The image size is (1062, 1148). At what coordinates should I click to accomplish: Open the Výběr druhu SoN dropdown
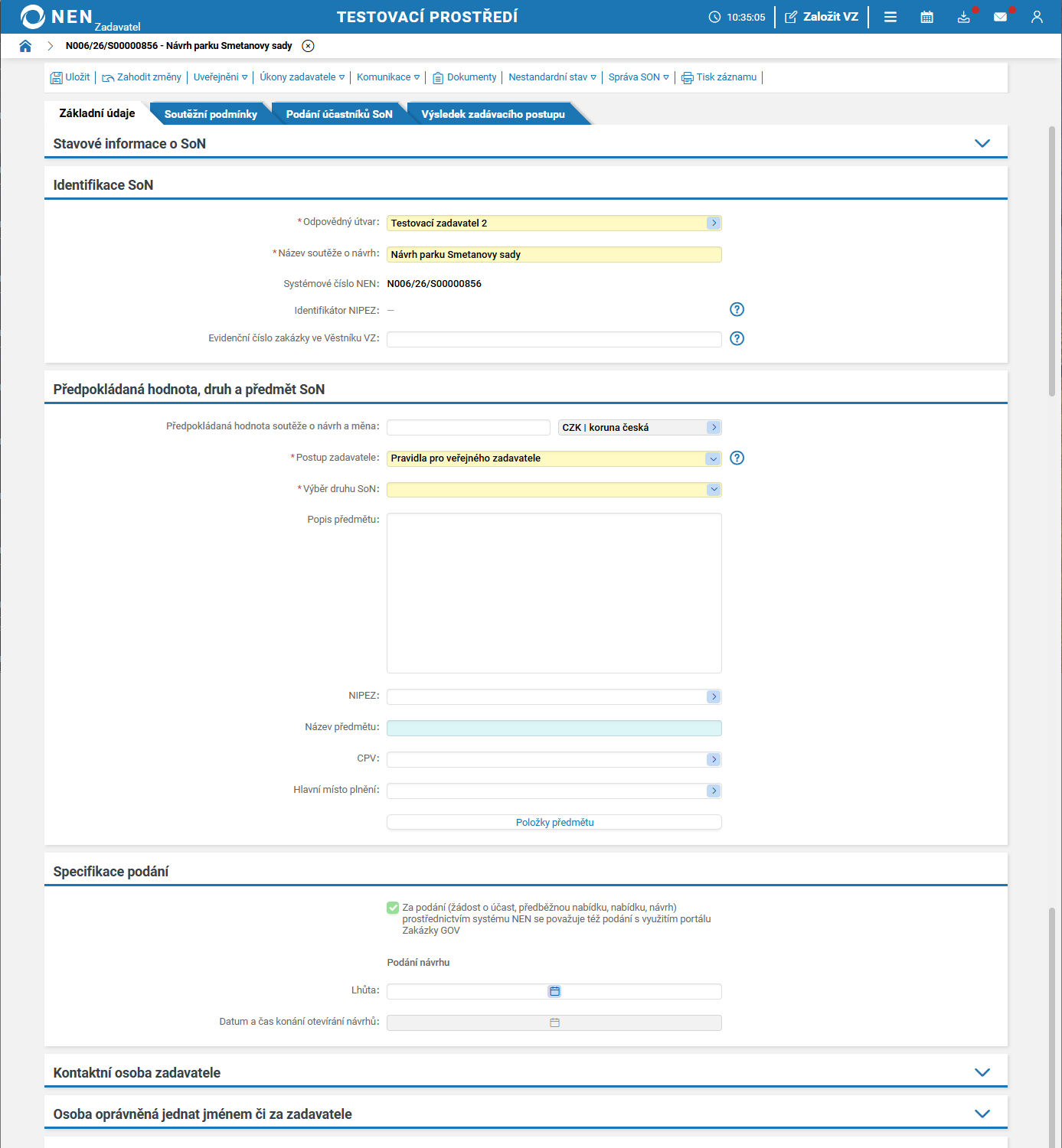[x=714, y=490]
